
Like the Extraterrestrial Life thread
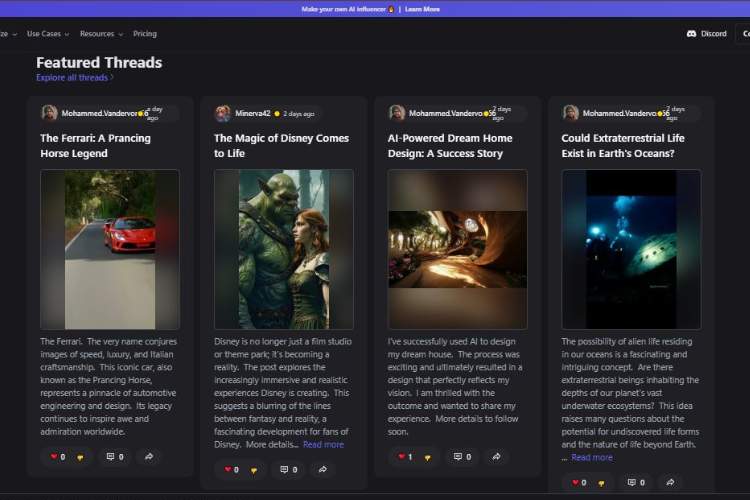click(x=576, y=483)
